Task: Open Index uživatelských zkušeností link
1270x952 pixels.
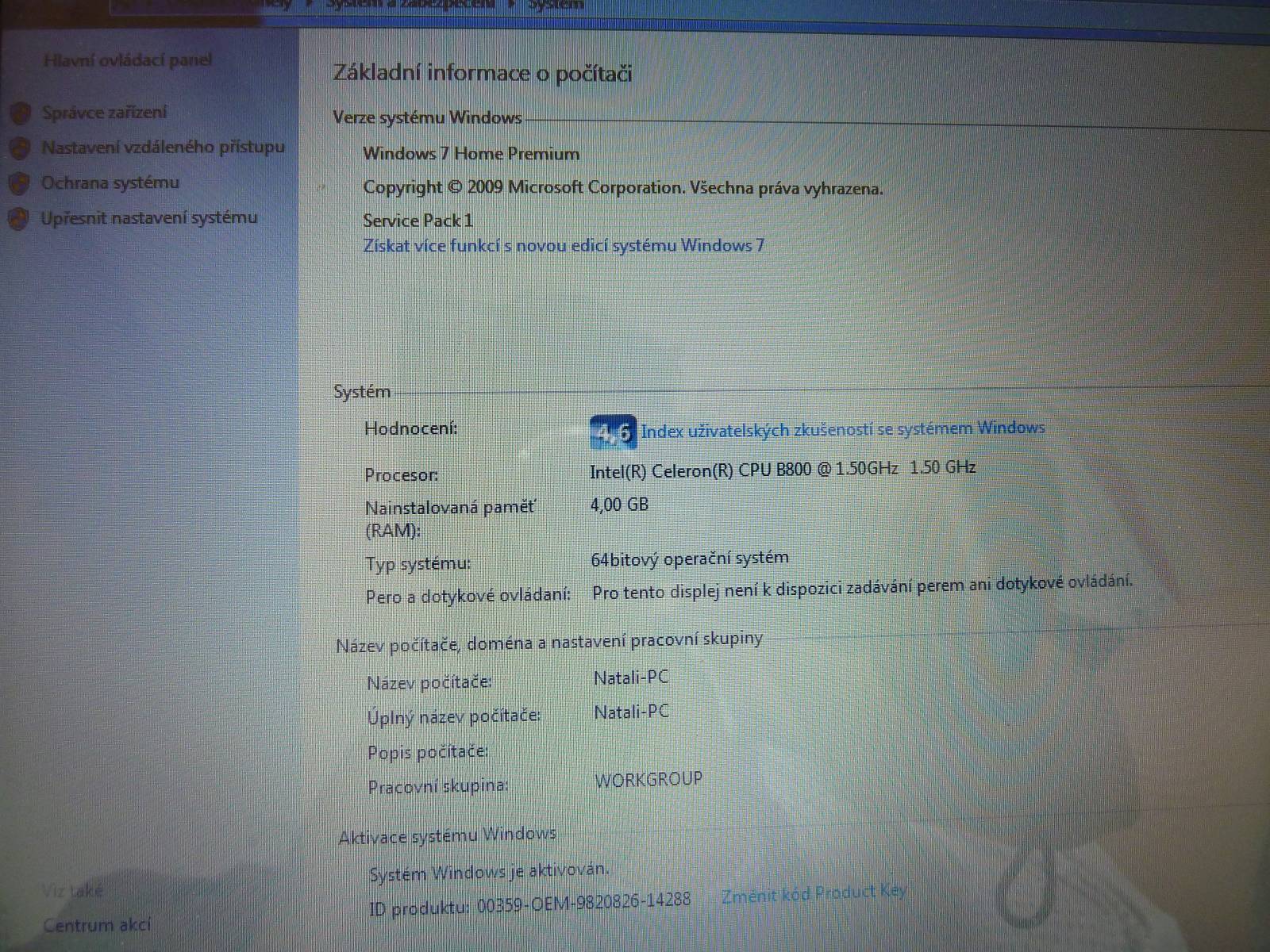Action: [x=843, y=429]
